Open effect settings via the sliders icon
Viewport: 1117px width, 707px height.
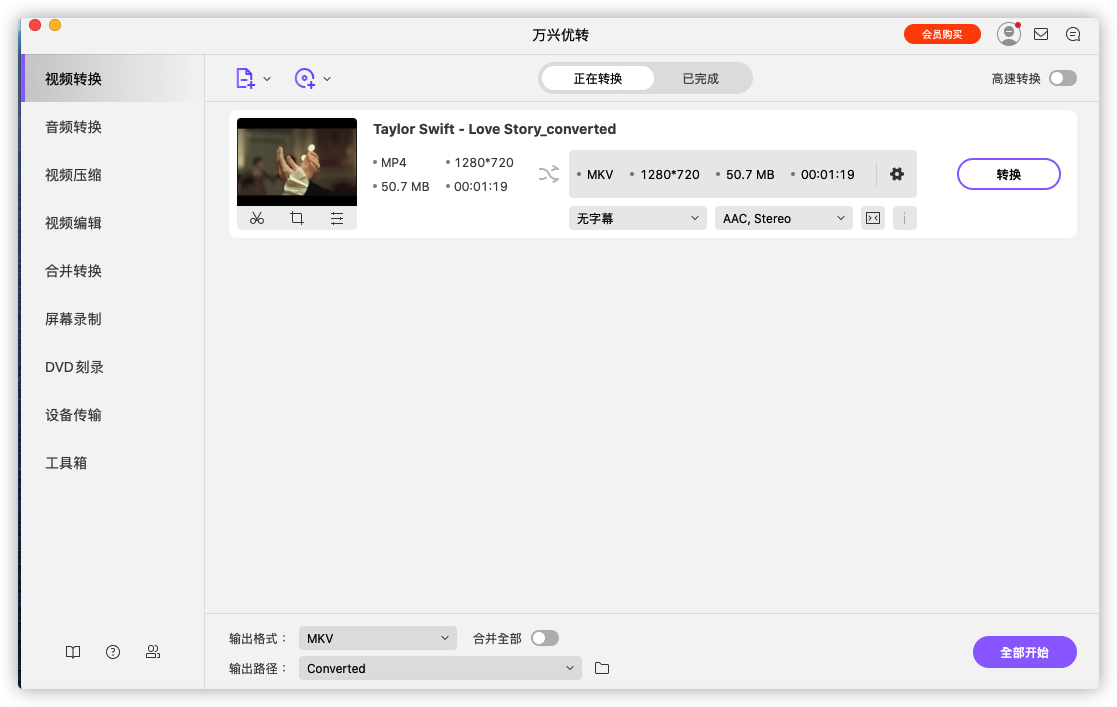pyautogui.click(x=337, y=217)
